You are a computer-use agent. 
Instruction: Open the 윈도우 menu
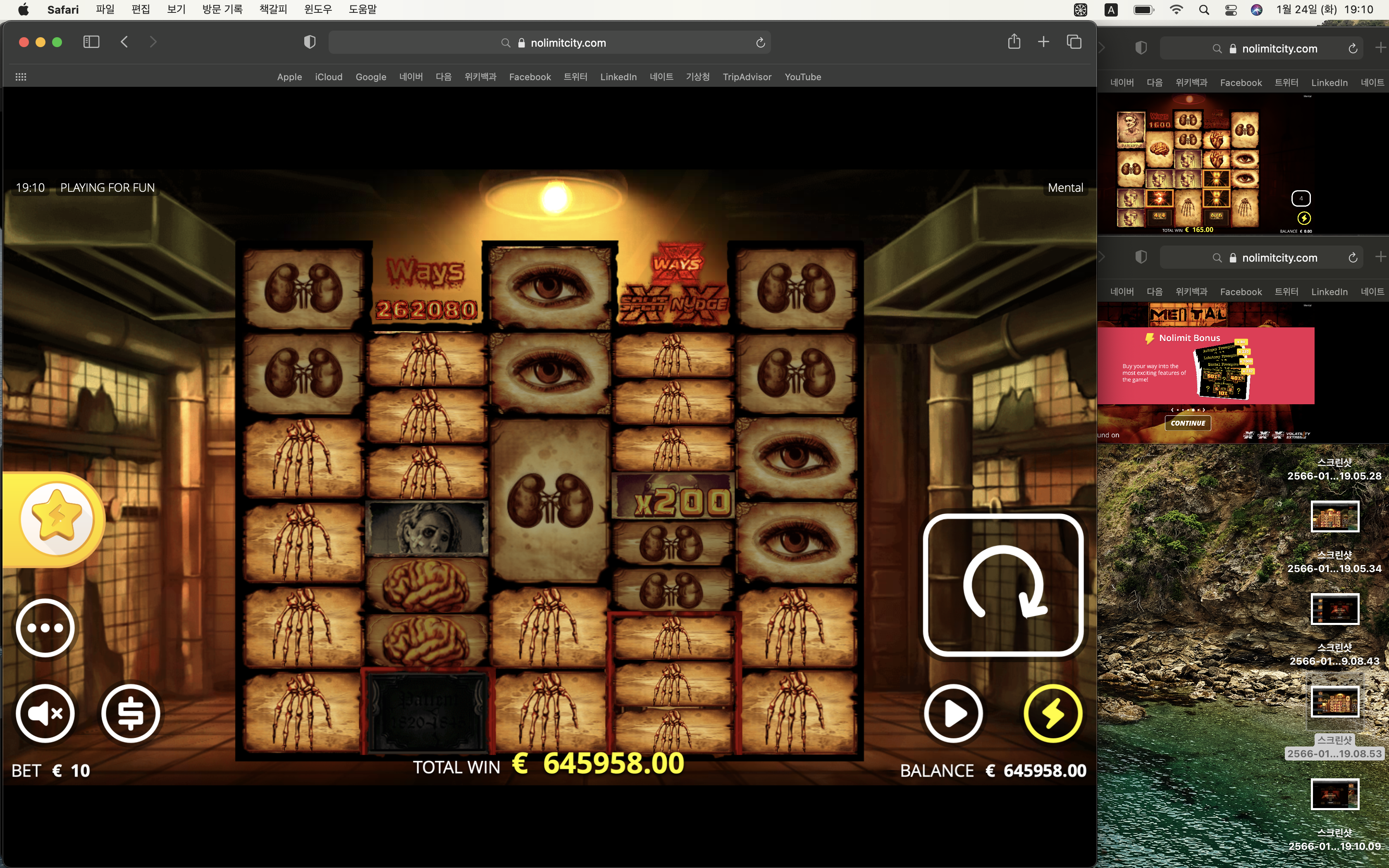point(318,9)
